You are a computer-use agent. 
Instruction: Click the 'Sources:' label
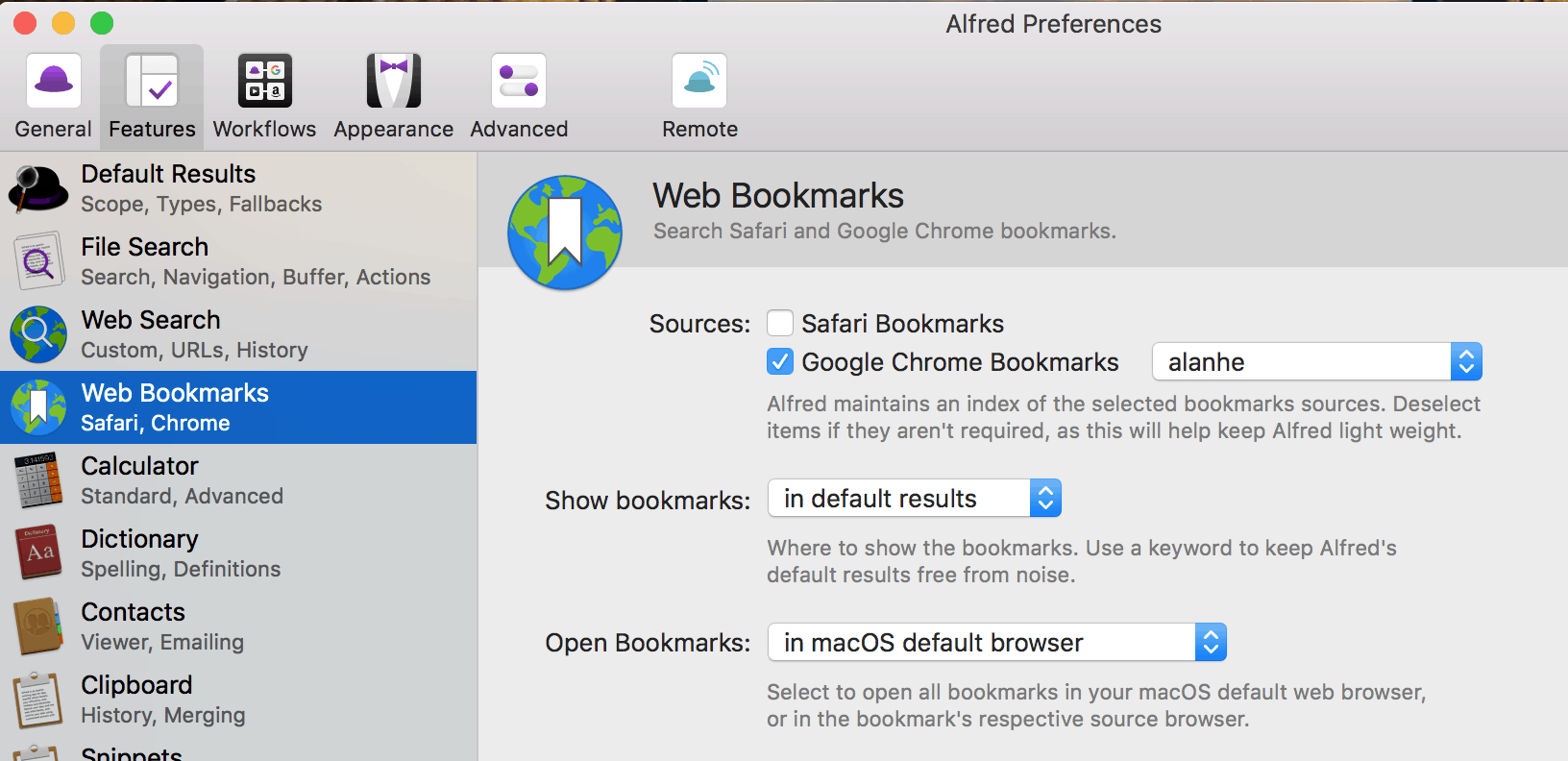pyautogui.click(x=699, y=324)
